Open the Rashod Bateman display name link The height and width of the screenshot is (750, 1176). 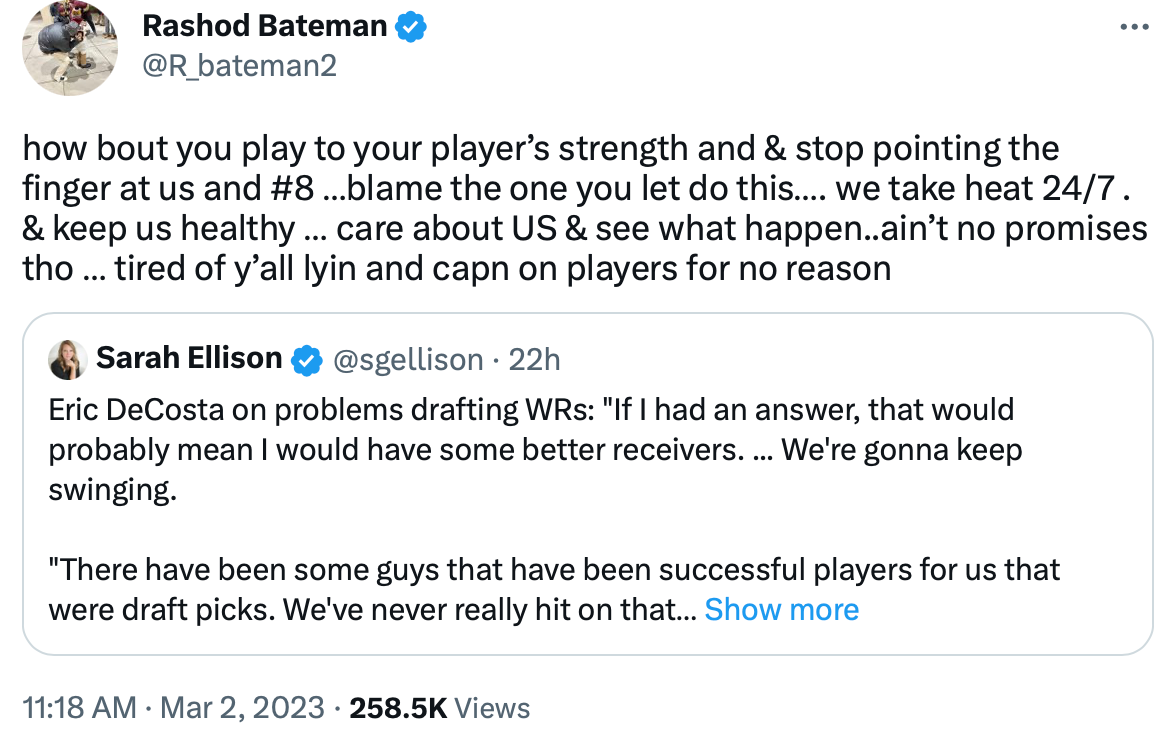[x=264, y=27]
